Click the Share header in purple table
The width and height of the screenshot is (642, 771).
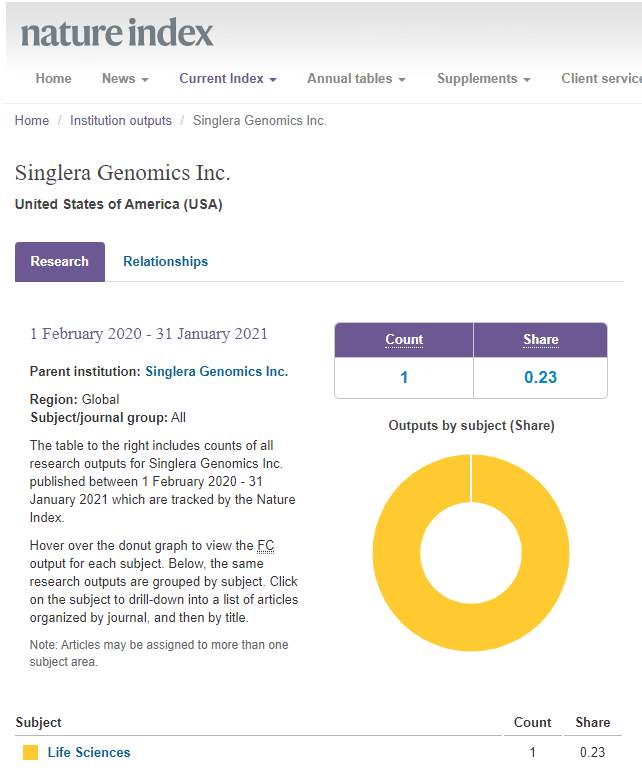click(x=541, y=340)
